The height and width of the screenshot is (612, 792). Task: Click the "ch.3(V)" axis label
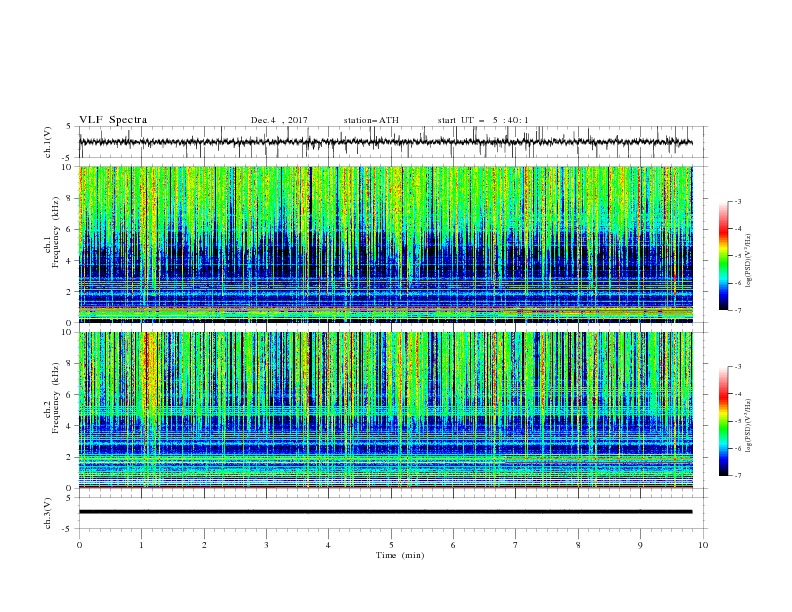tap(48, 513)
